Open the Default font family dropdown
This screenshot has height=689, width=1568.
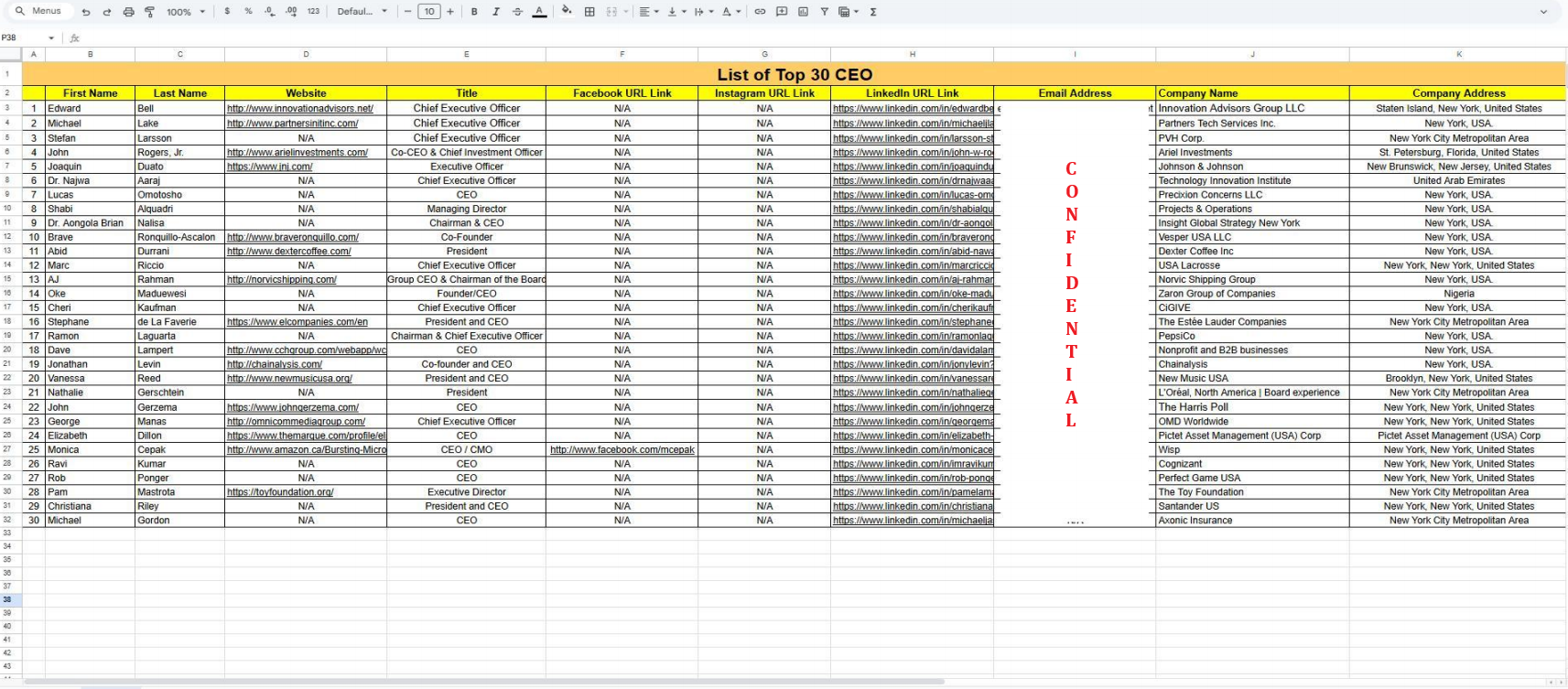[362, 12]
